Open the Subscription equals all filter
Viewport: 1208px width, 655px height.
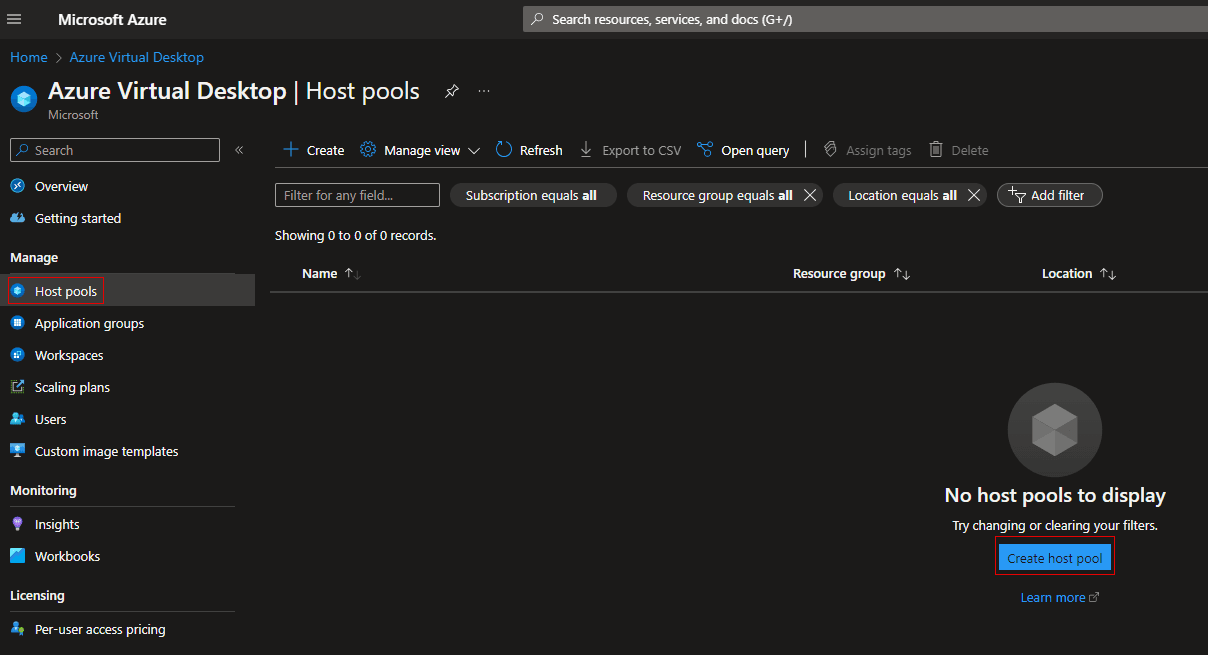point(531,195)
